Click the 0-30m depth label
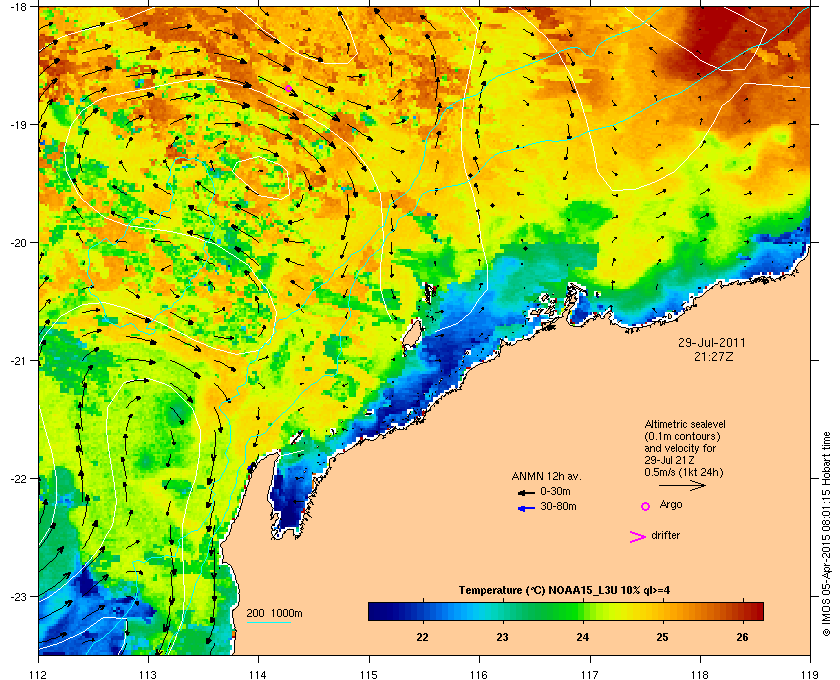Viewport: 840px width, 680px height. tap(555, 491)
